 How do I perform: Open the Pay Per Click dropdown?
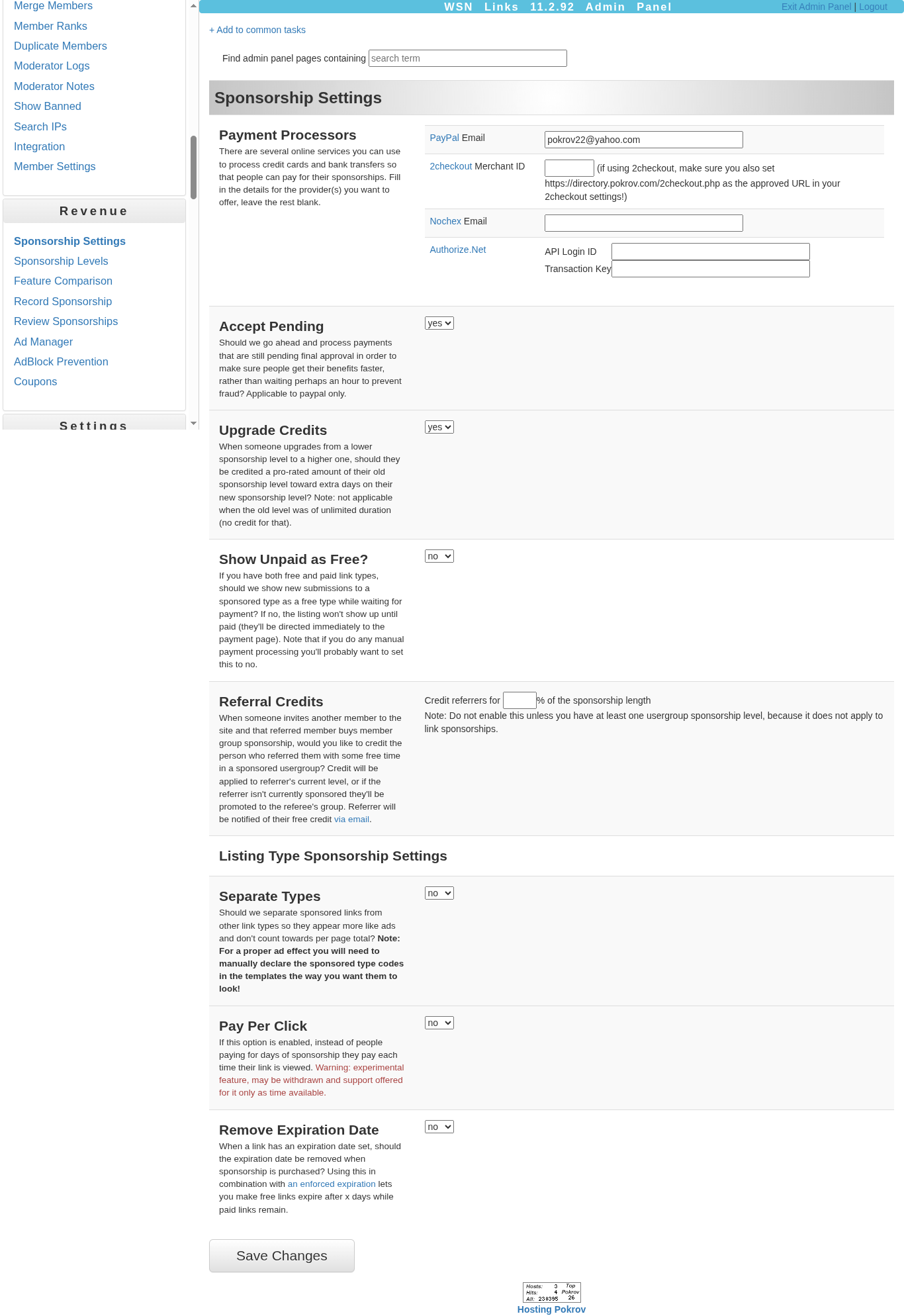point(439,1023)
